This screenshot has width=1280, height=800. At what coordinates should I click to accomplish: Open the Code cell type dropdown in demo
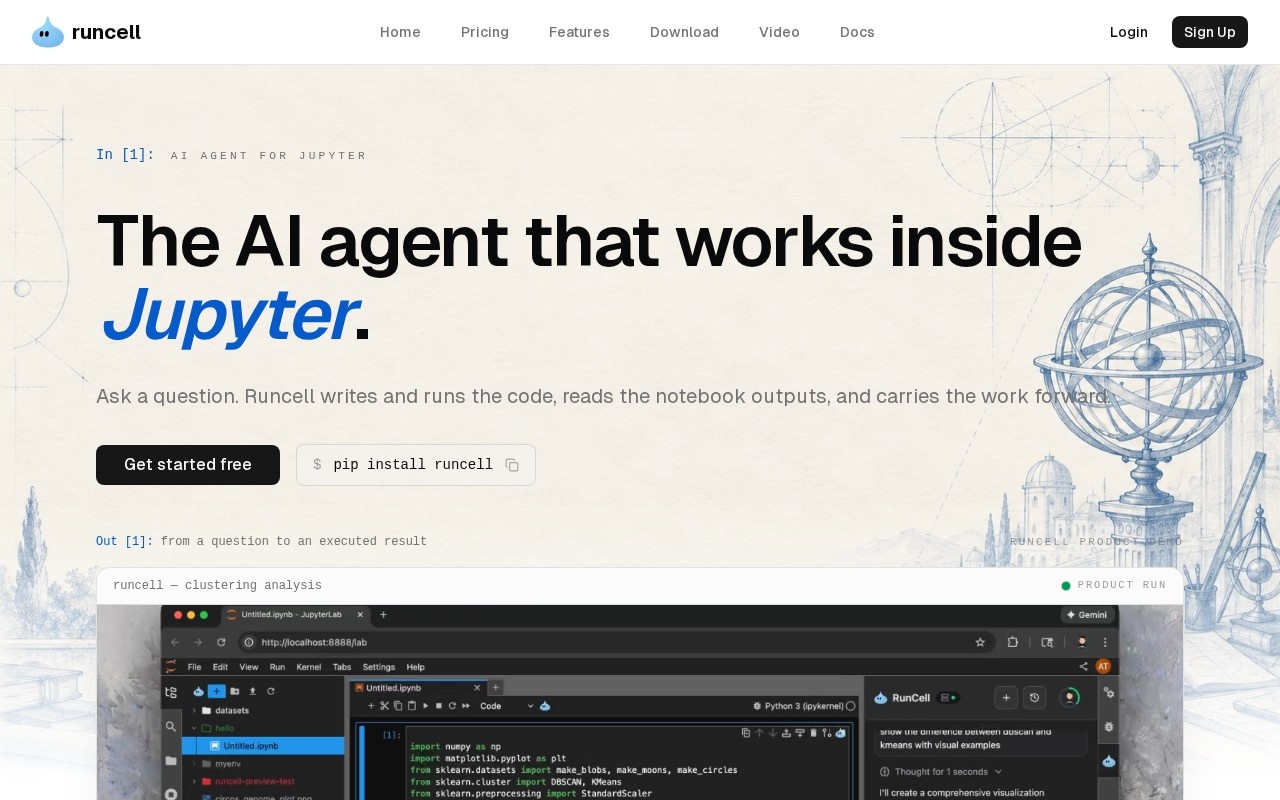pyautogui.click(x=507, y=706)
